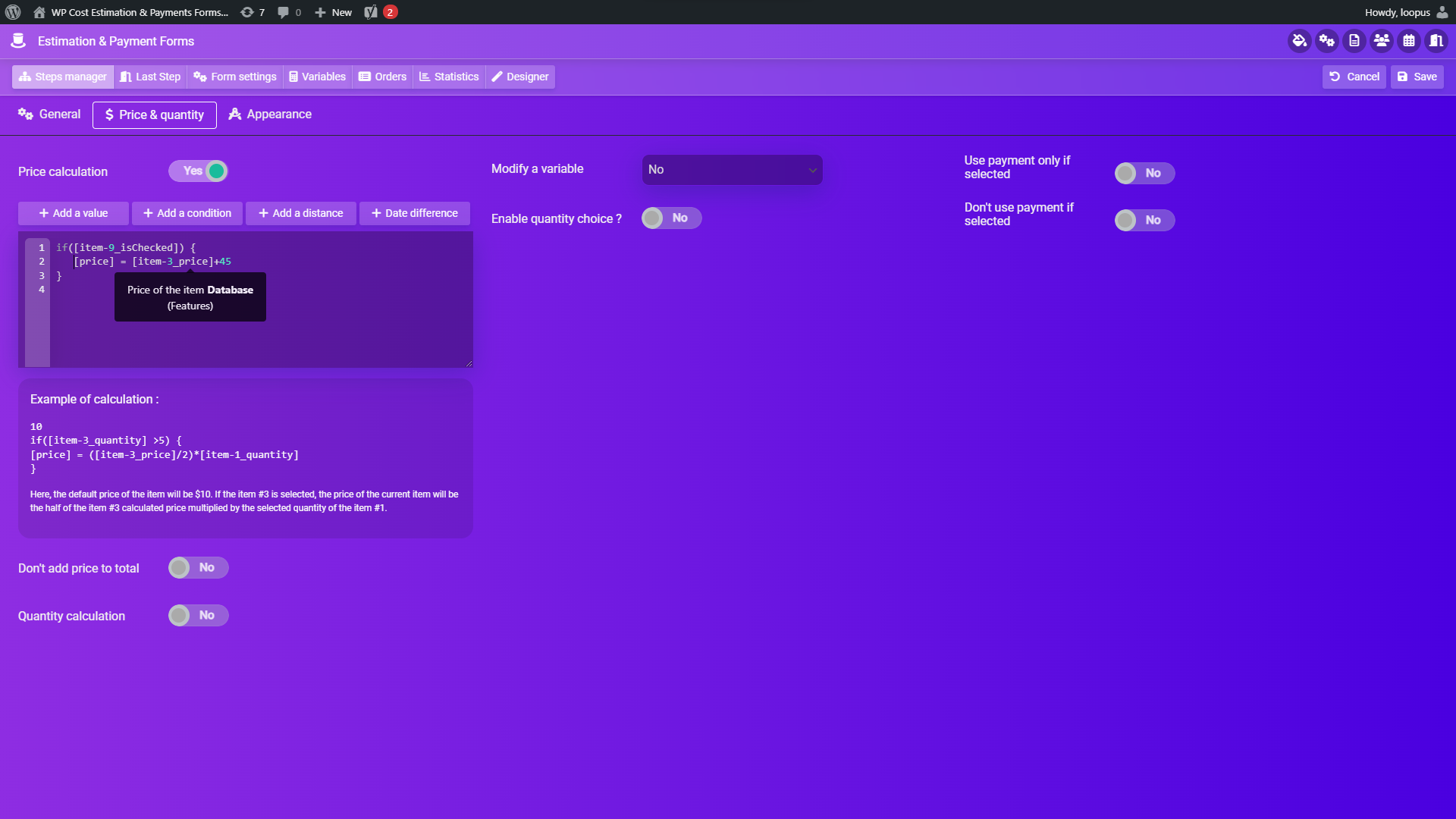Open the Howdy loopus account menu
Viewport: 1456px width, 819px height.
1405,12
